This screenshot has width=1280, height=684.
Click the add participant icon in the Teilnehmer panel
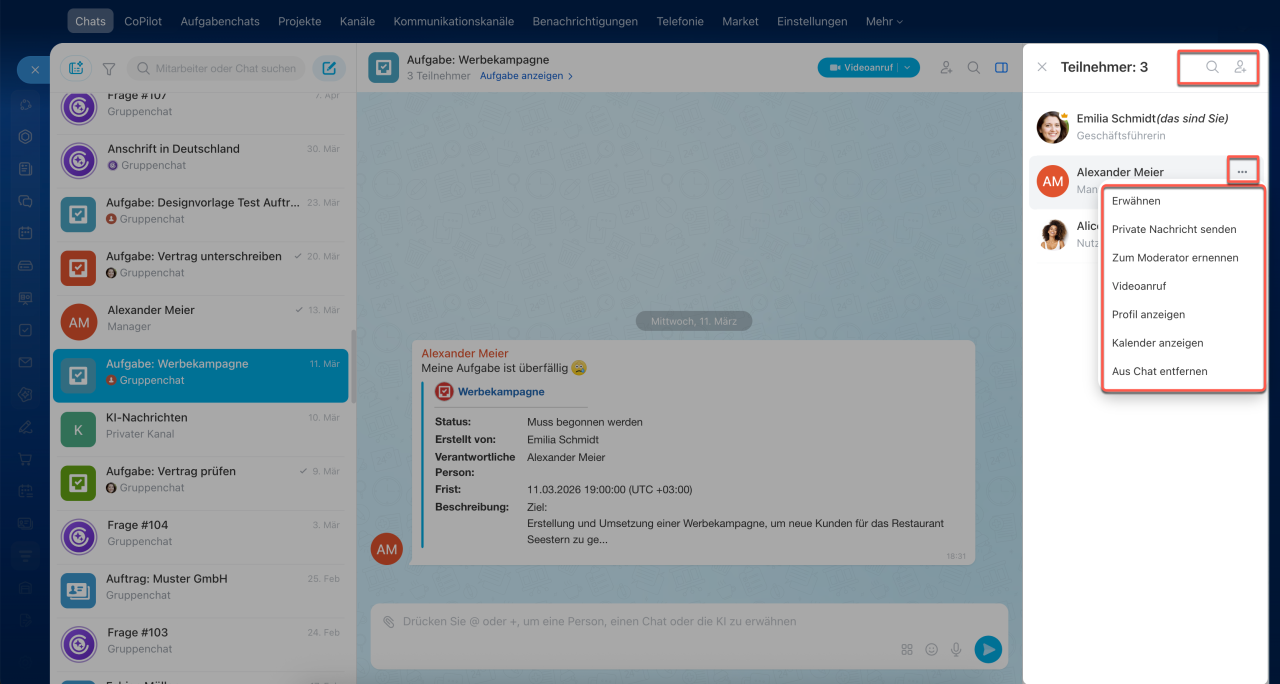pyautogui.click(x=1240, y=67)
